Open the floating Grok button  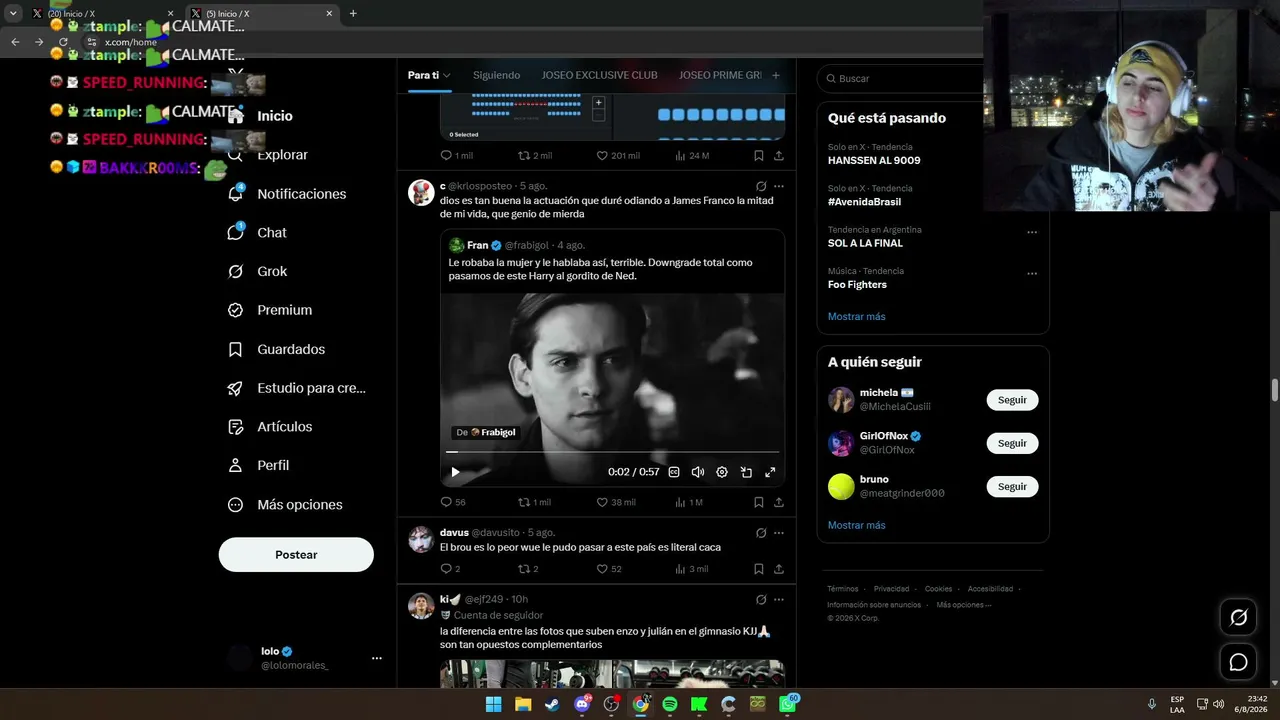(1238, 618)
